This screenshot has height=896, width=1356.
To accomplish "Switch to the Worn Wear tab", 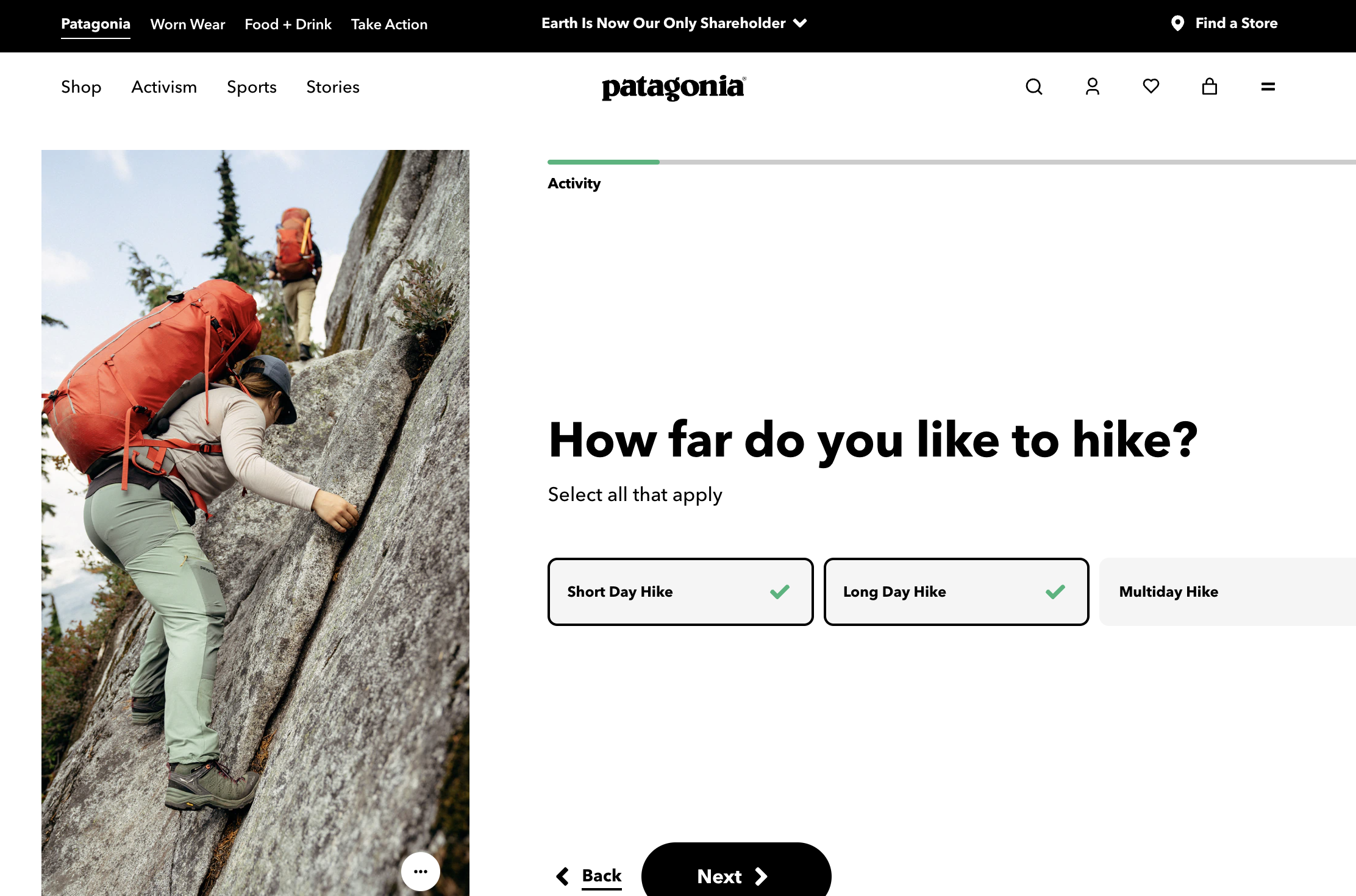I will pos(187,24).
